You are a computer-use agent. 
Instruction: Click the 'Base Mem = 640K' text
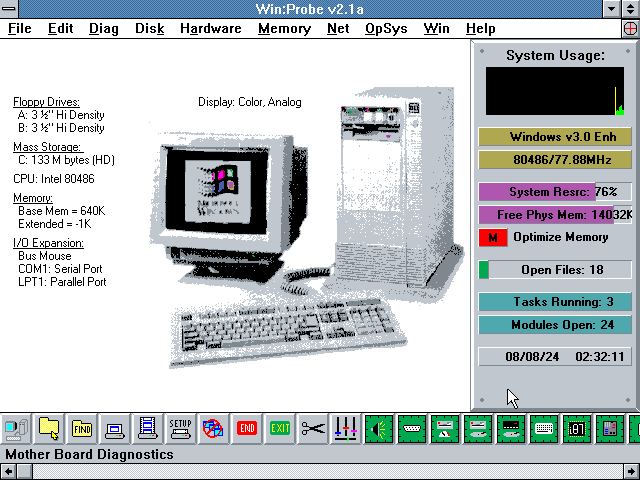[62, 211]
